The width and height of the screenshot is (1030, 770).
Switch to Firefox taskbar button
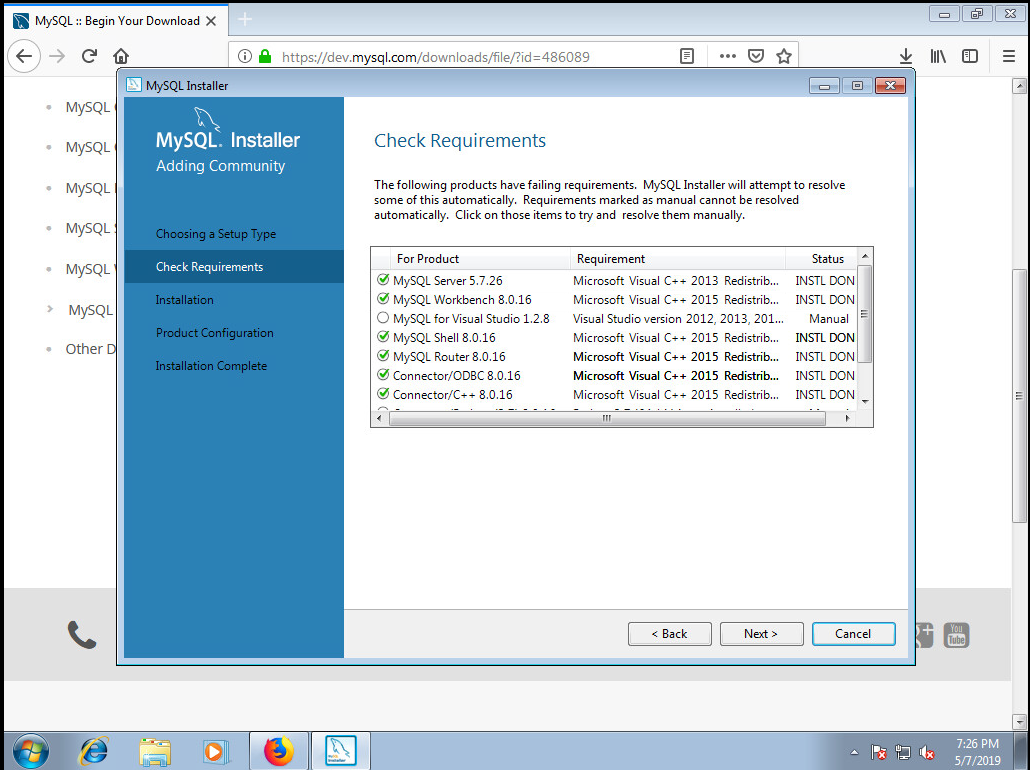click(x=279, y=751)
